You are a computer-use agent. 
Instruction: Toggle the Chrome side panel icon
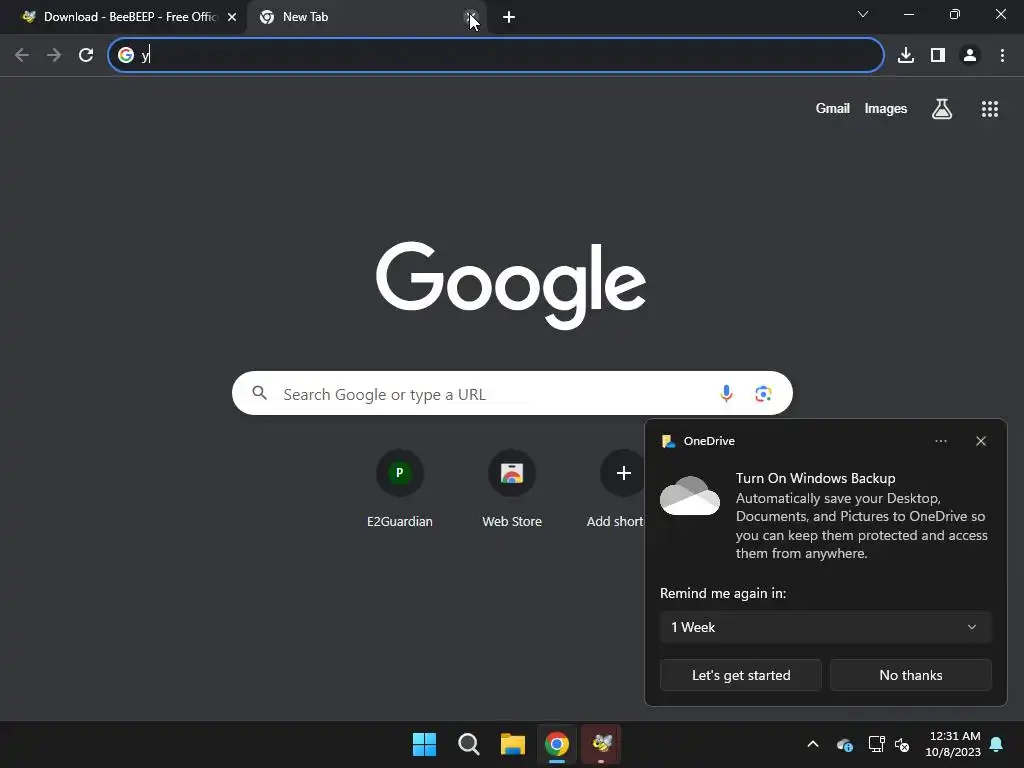click(938, 55)
